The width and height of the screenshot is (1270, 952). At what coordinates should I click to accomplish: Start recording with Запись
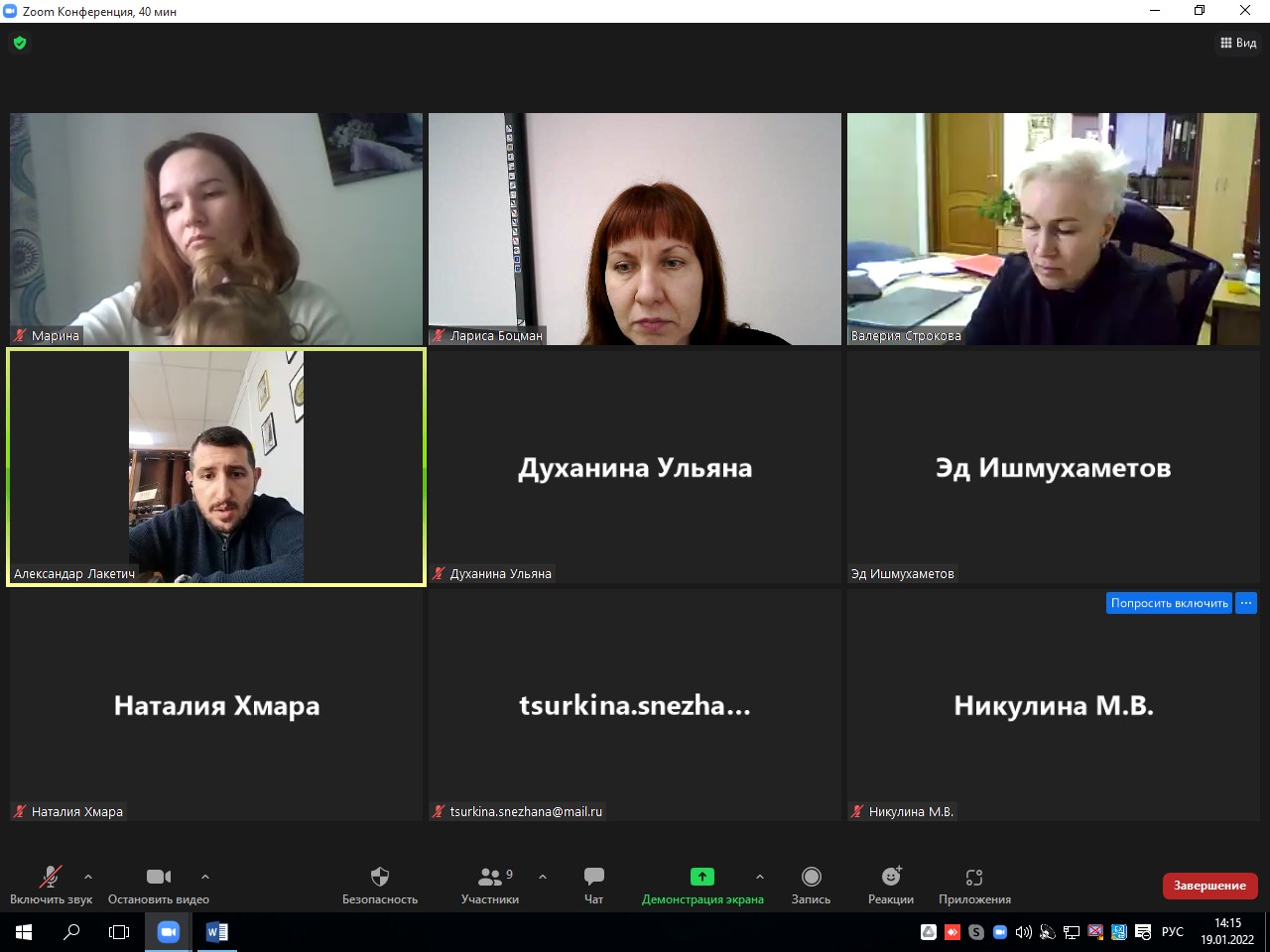811,885
